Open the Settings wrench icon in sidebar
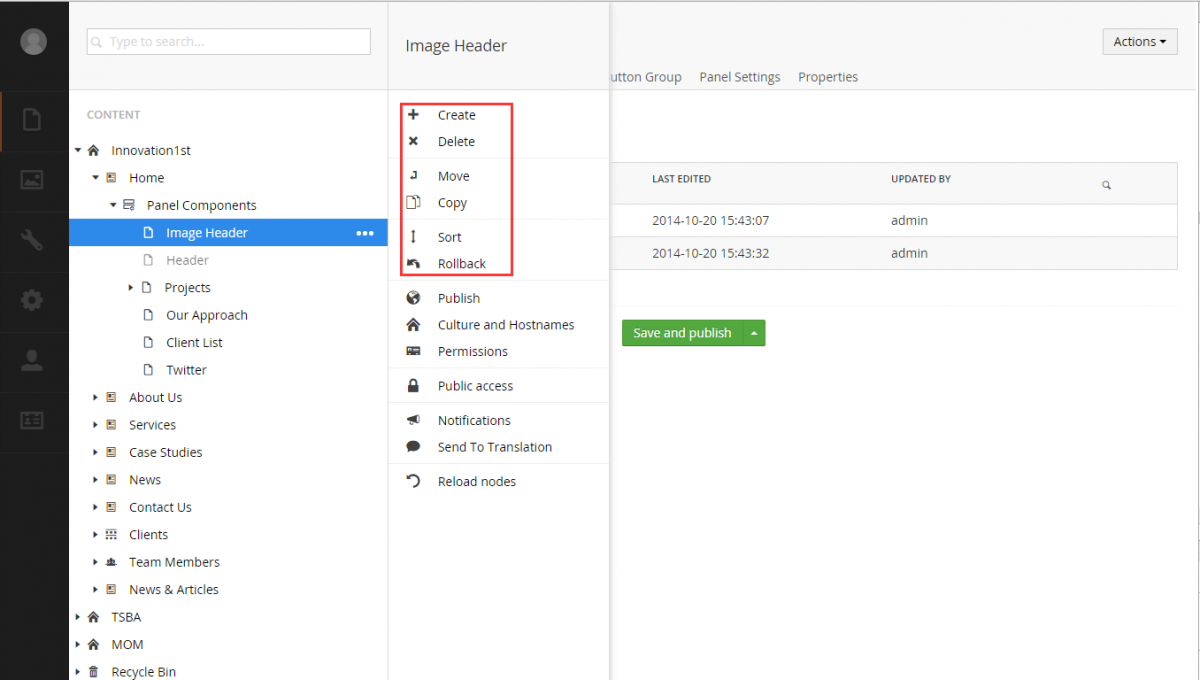The width and height of the screenshot is (1200, 680). [32, 240]
